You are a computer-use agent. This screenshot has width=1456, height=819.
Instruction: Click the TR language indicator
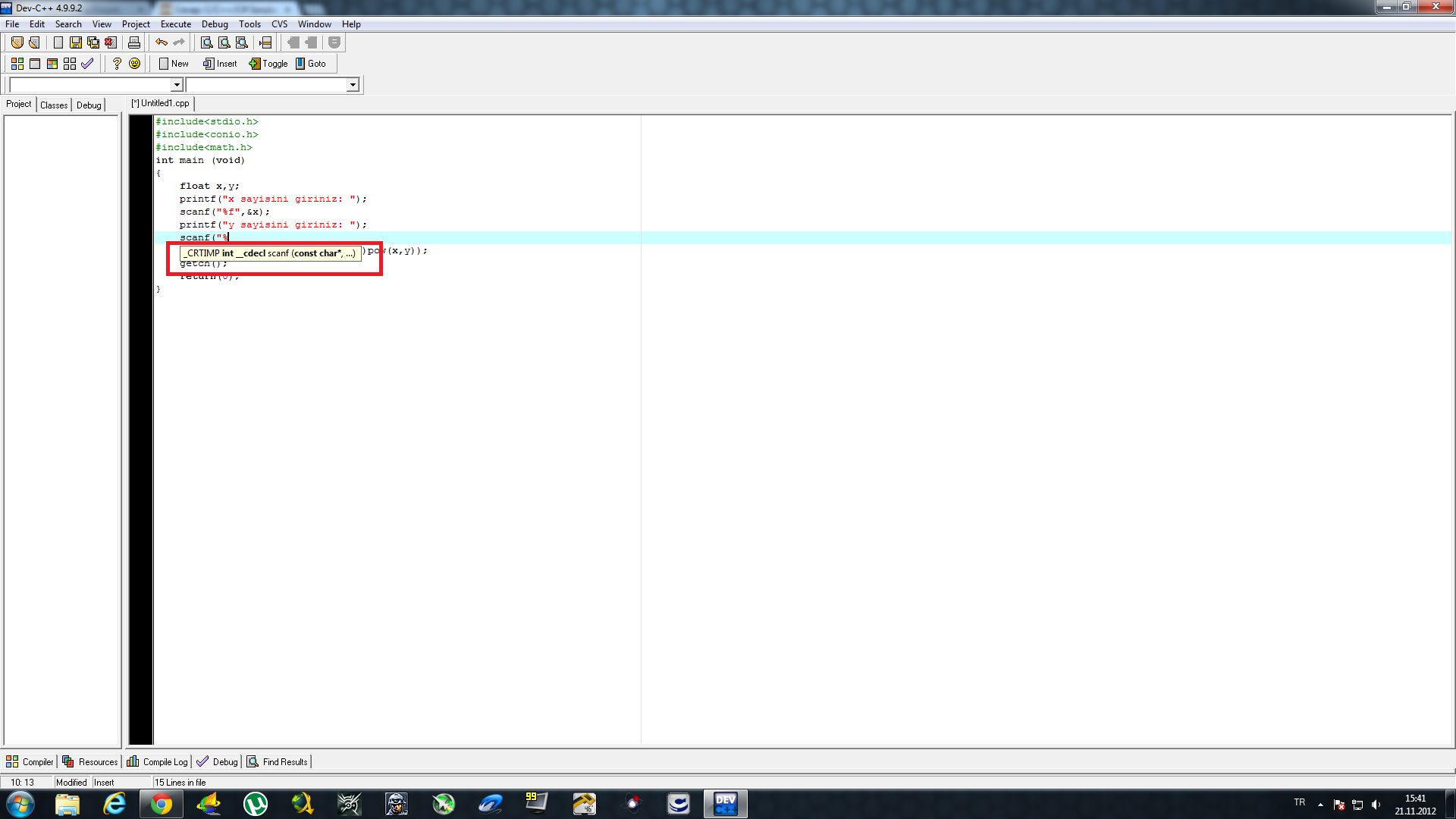click(x=1300, y=802)
